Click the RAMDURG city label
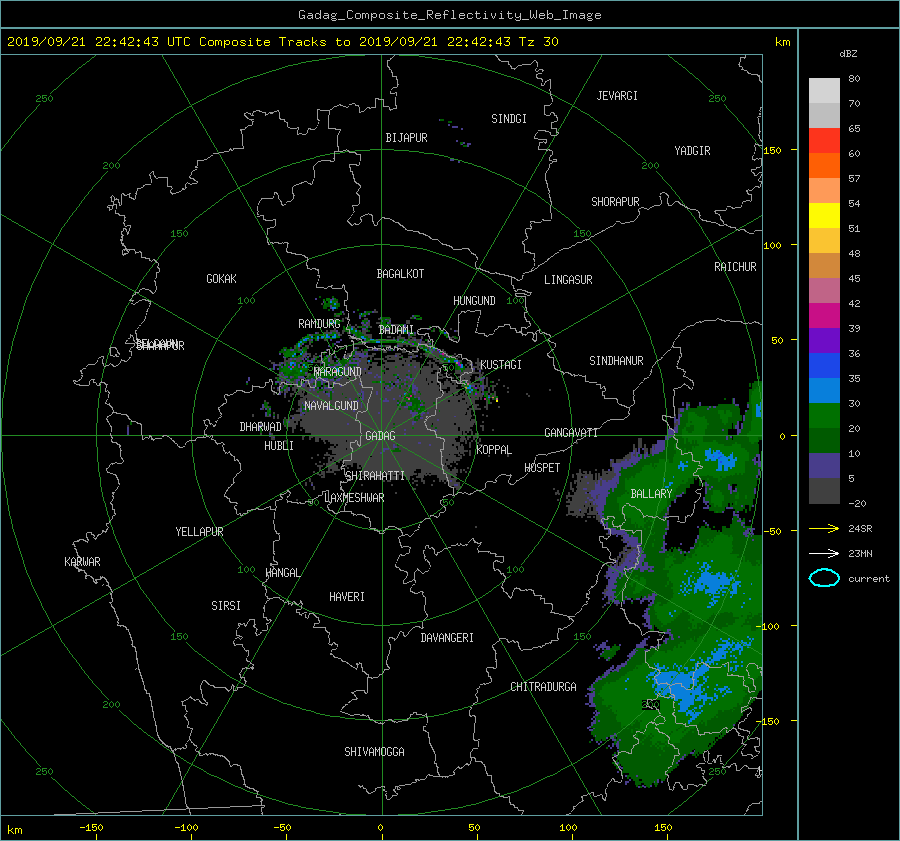 point(319,324)
